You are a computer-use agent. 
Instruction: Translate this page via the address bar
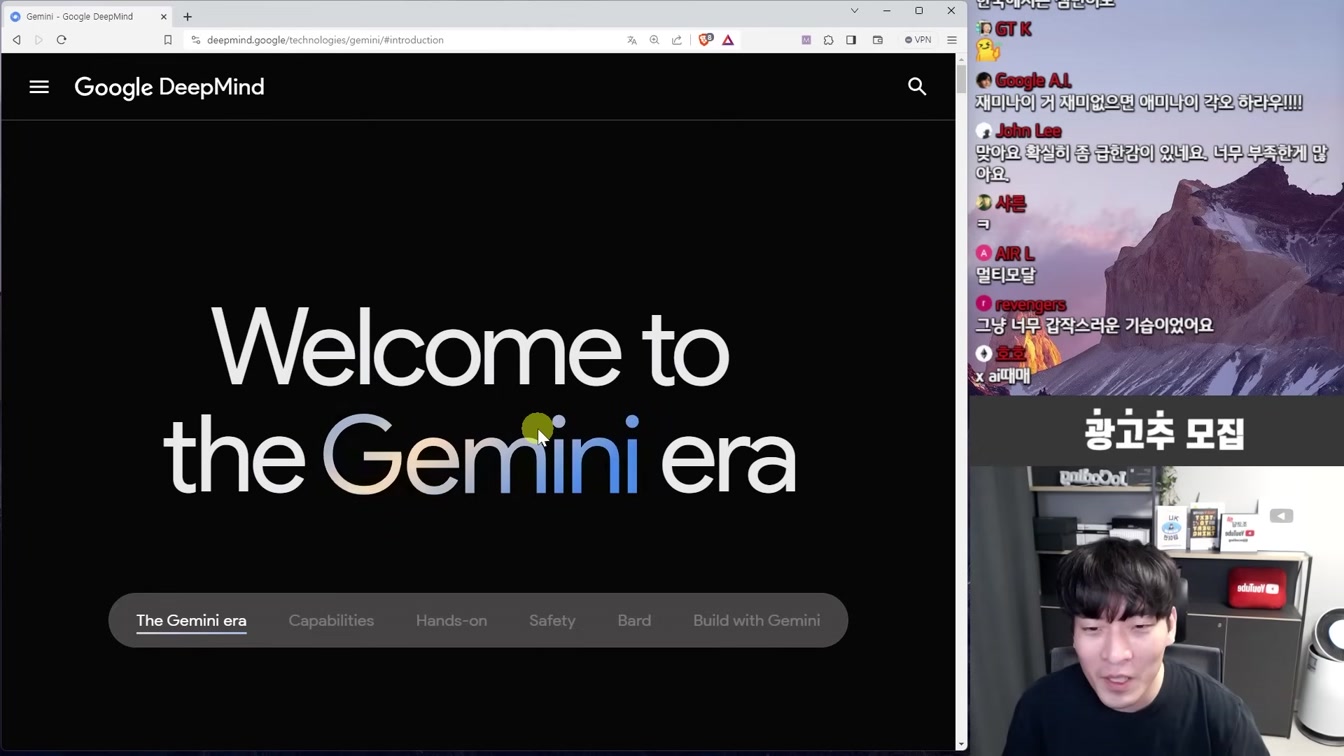632,40
